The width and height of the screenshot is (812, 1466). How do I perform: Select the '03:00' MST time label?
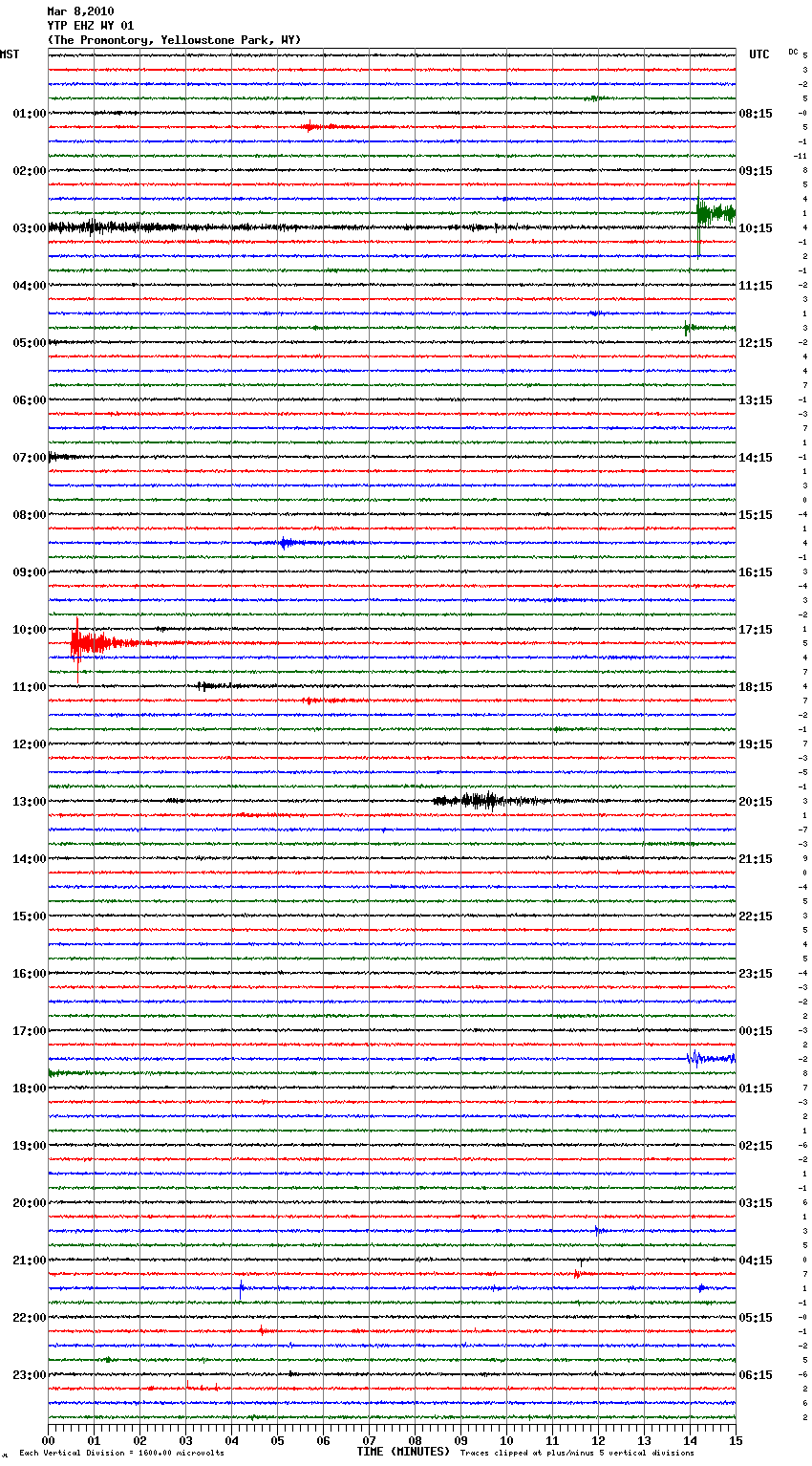[x=30, y=228]
